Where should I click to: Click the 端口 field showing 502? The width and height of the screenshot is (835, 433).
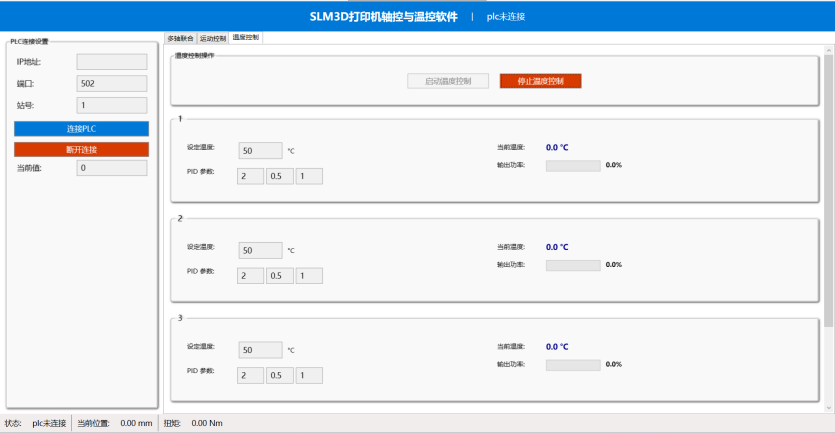click(x=112, y=84)
